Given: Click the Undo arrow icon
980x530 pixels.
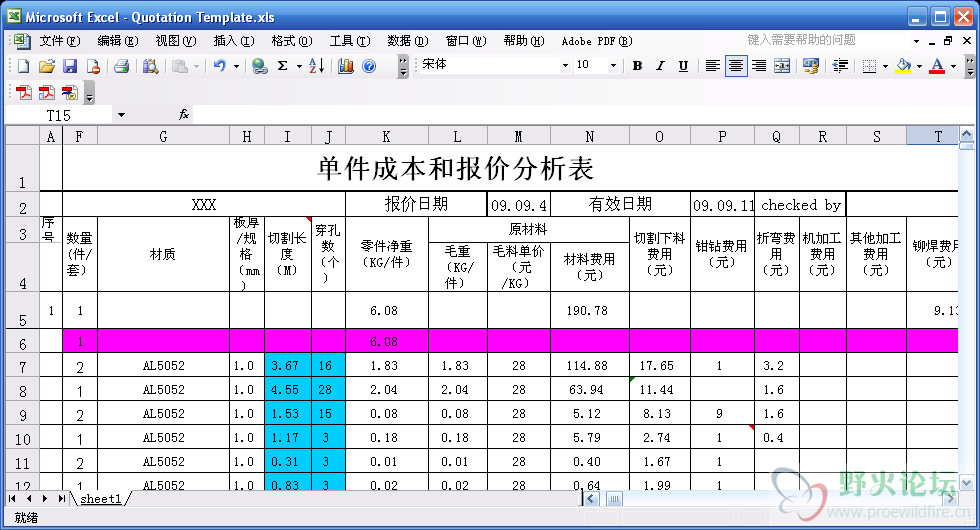Looking at the screenshot, I should [x=219, y=66].
